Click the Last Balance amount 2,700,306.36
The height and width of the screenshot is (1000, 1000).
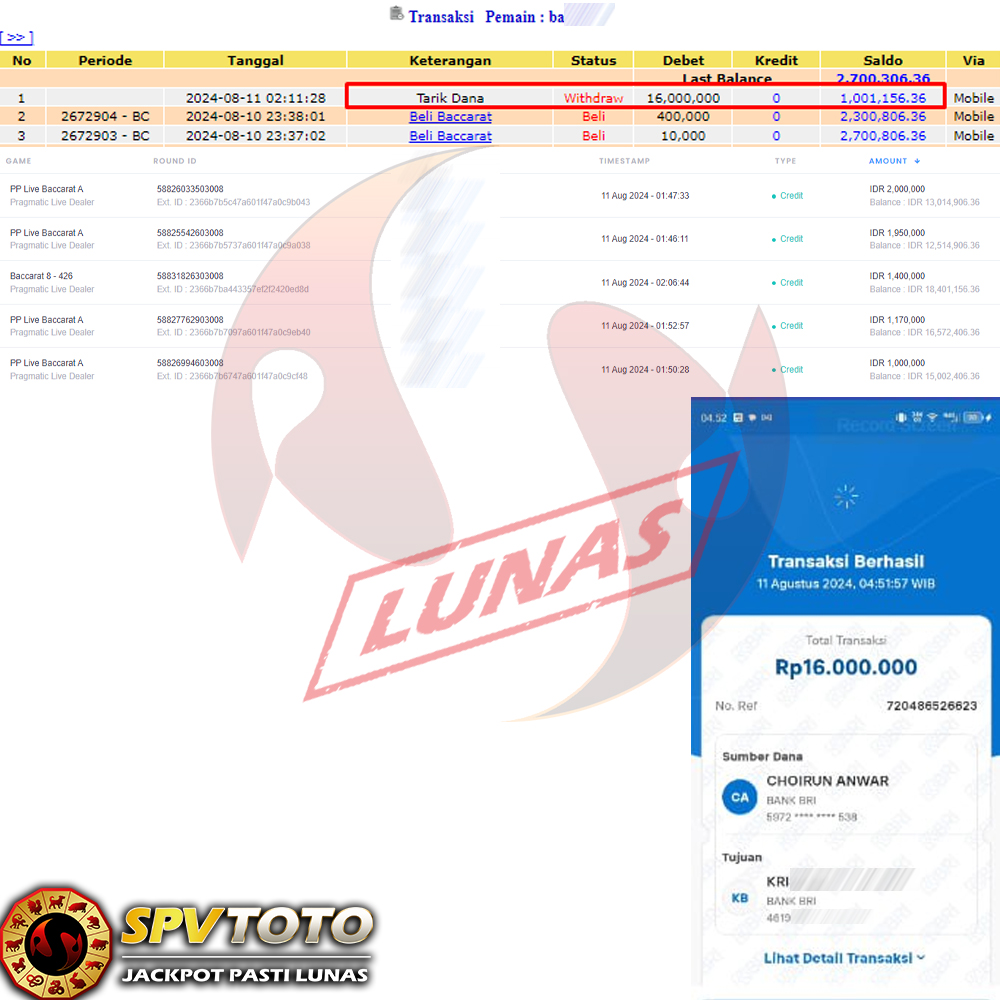click(883, 78)
